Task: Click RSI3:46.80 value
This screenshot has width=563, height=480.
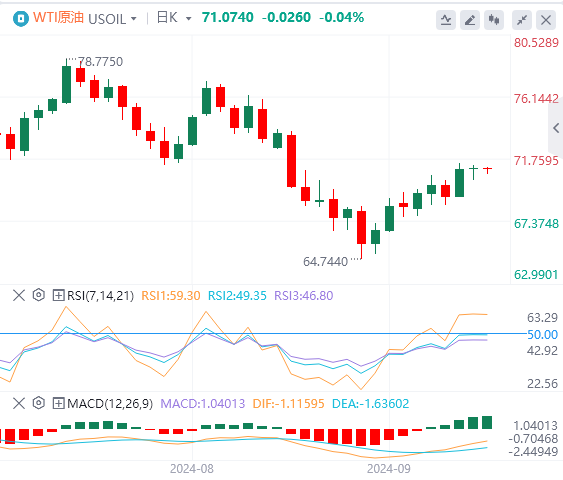Action: tap(304, 296)
